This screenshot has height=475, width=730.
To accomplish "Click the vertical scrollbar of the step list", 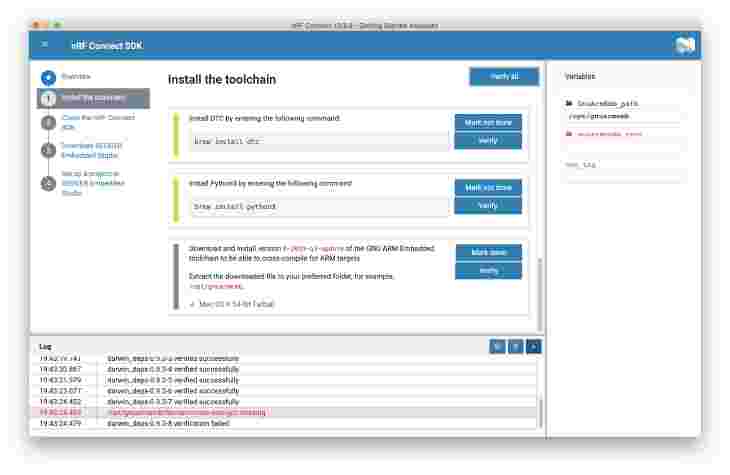I will (540, 293).
